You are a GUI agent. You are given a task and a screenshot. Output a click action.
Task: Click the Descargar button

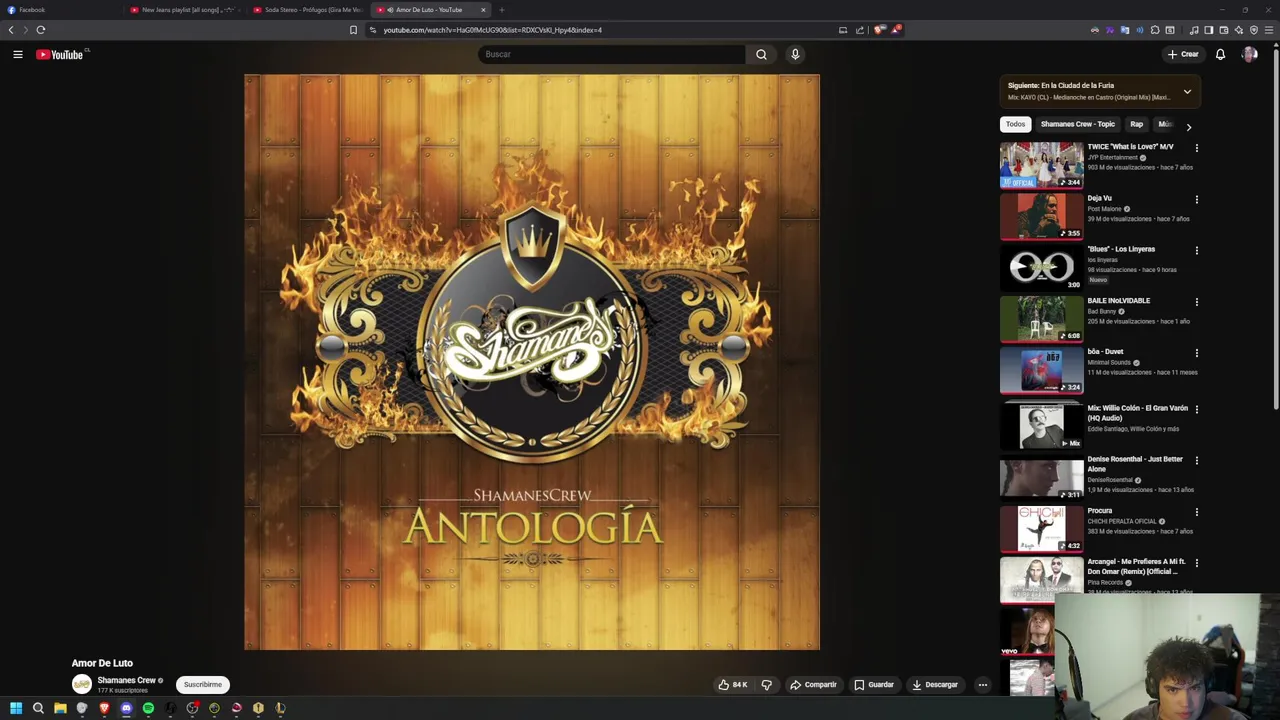[x=935, y=685]
